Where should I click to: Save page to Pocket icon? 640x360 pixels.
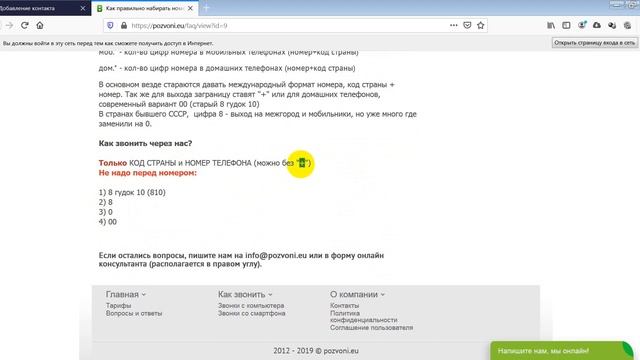467,25
